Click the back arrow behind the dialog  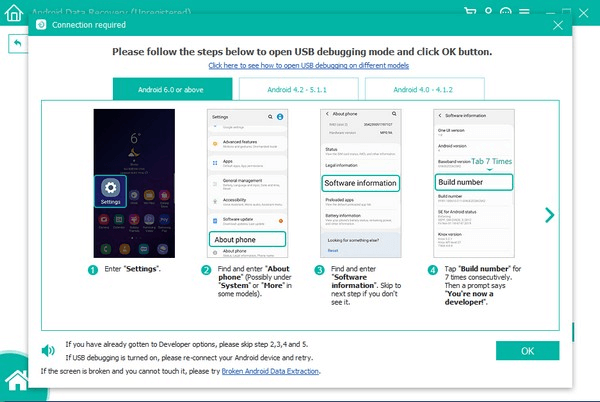click(x=18, y=44)
